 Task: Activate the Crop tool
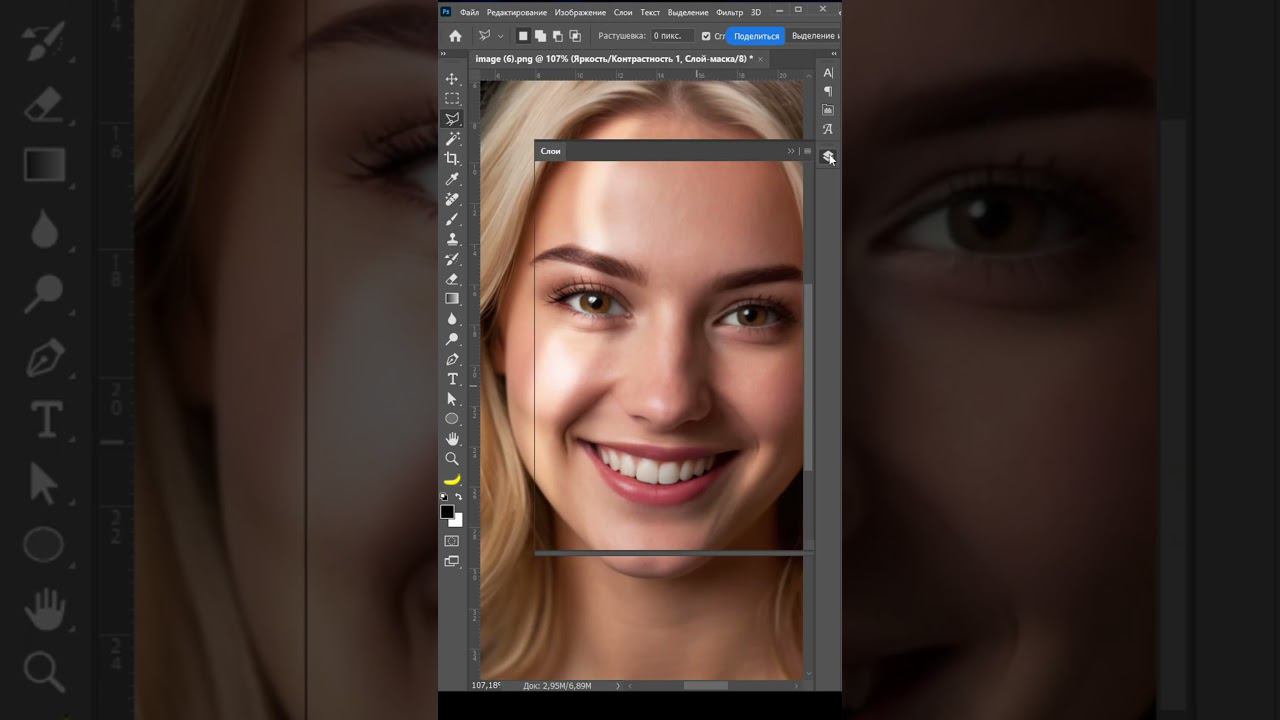[x=452, y=159]
